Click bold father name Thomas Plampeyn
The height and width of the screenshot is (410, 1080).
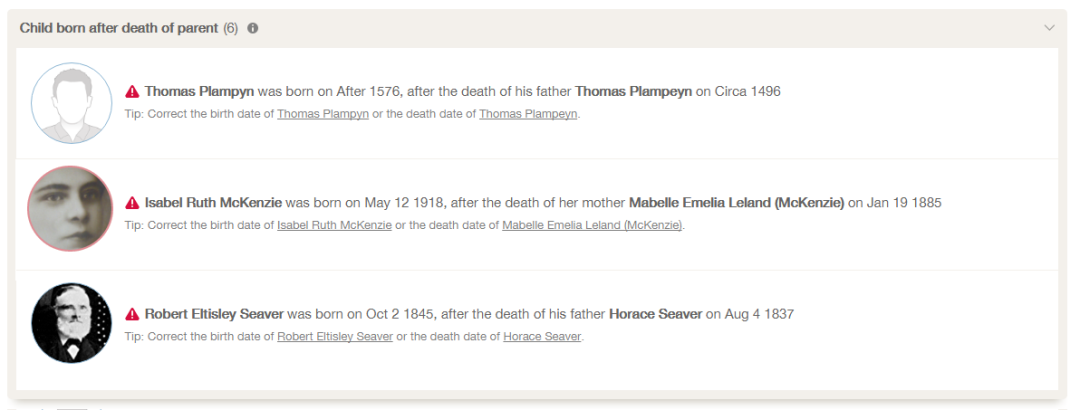coord(633,91)
